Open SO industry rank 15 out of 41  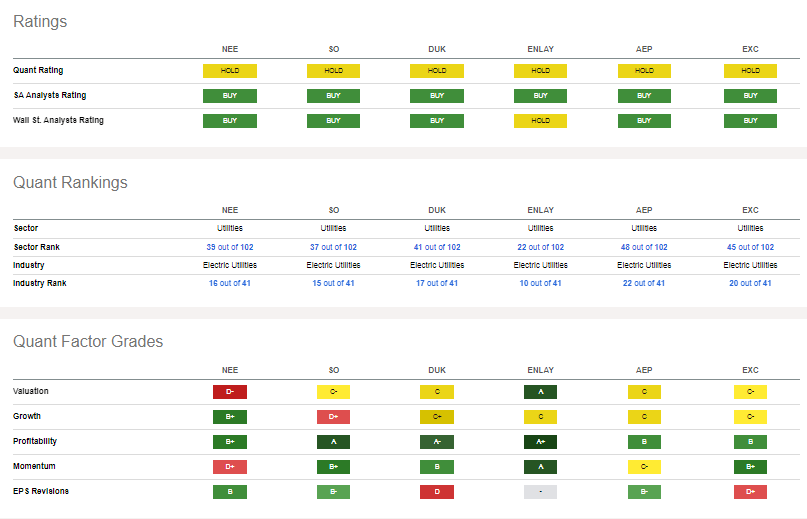[x=333, y=283]
